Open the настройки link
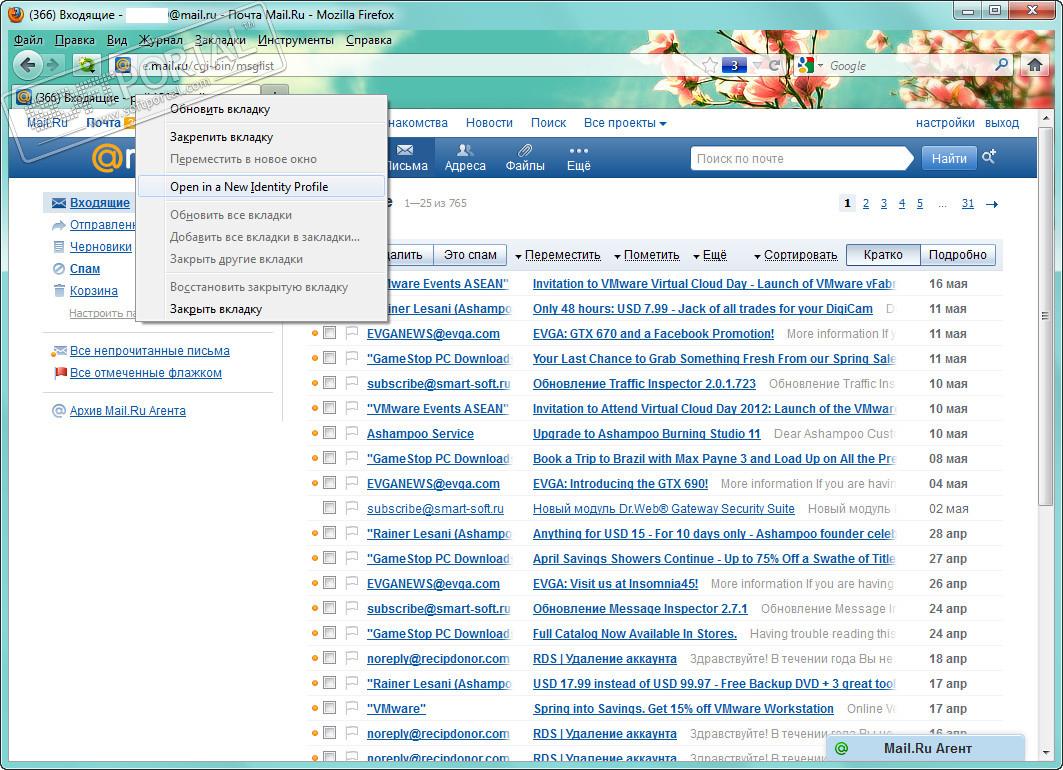This screenshot has width=1063, height=770. [x=945, y=123]
